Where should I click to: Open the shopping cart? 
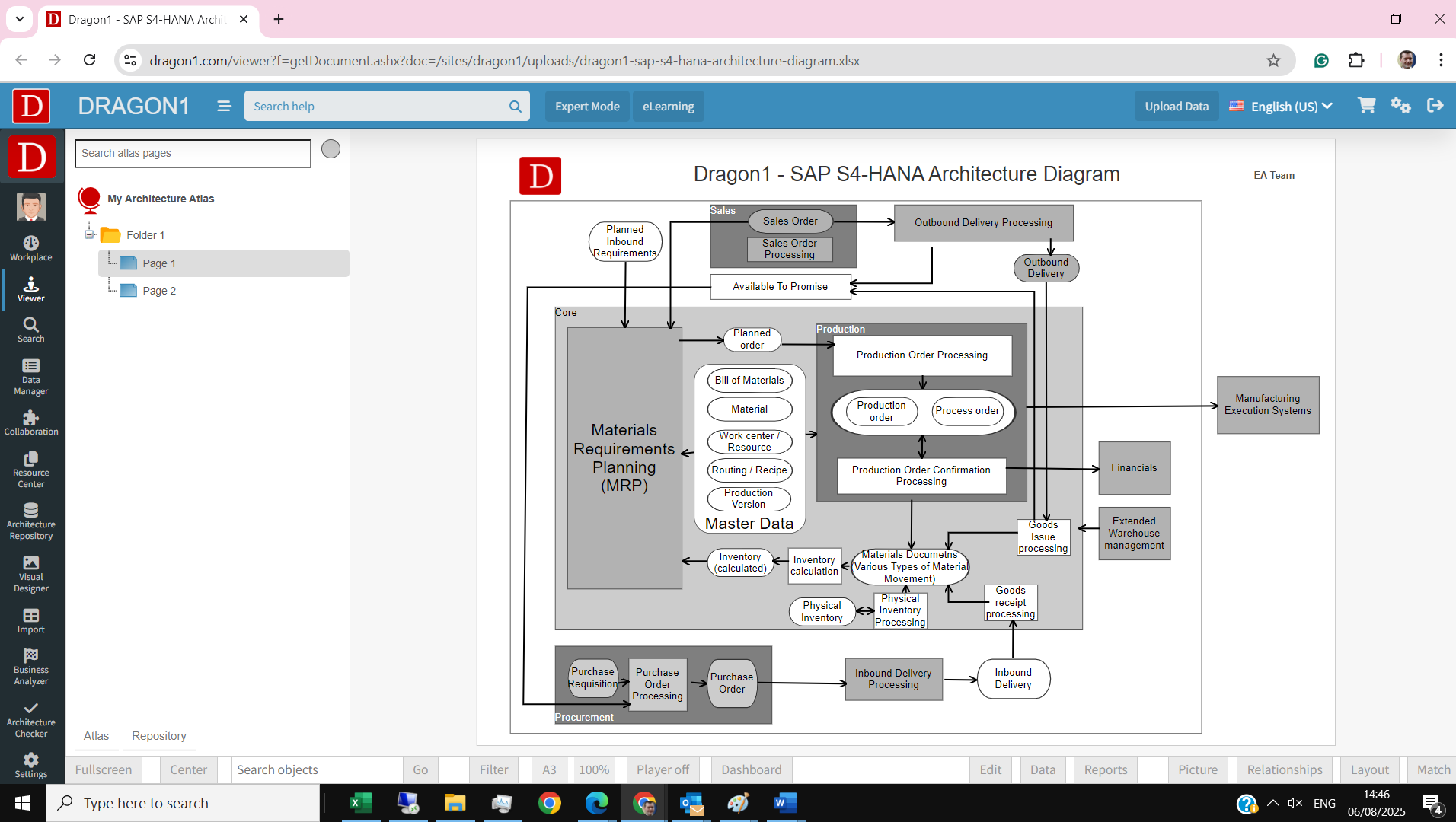tap(1365, 106)
